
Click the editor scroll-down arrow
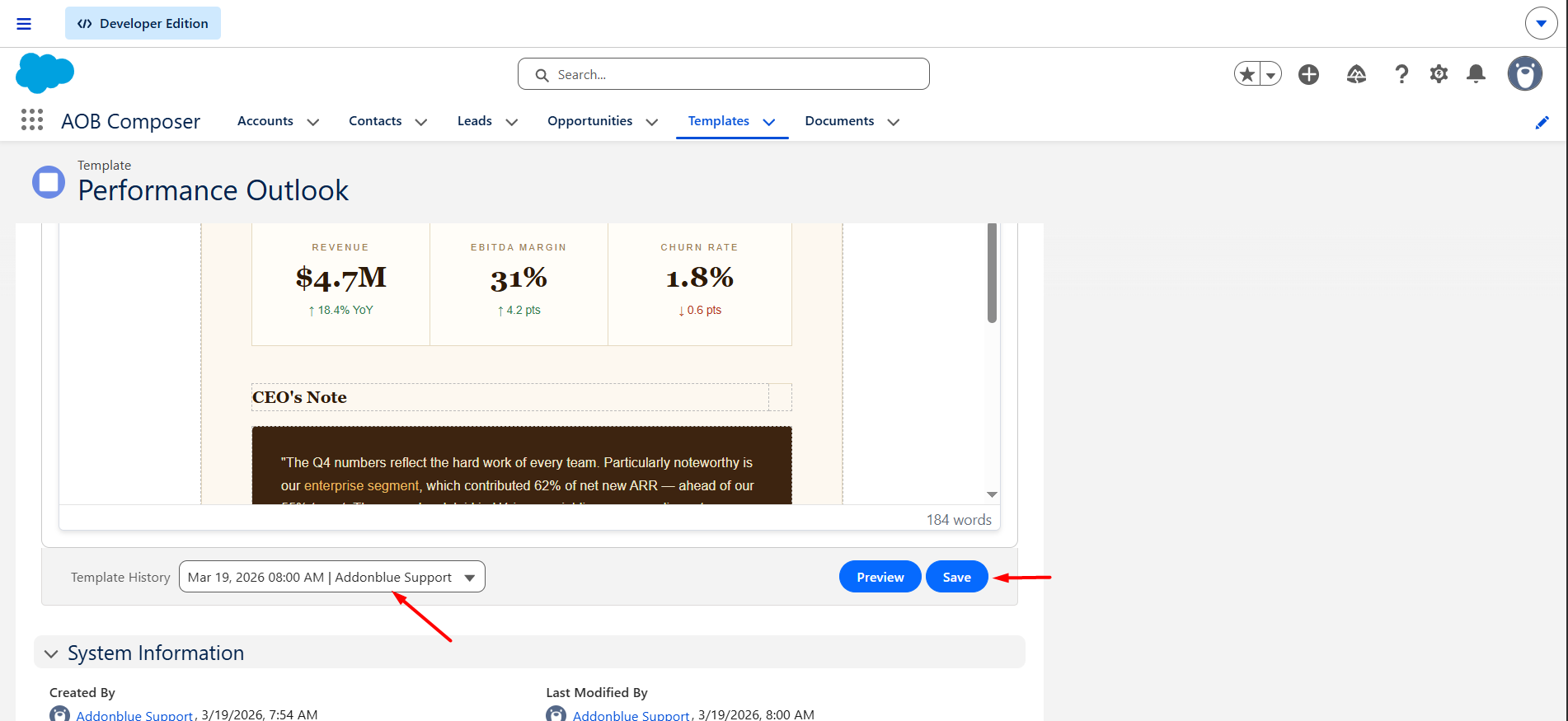[x=992, y=494]
